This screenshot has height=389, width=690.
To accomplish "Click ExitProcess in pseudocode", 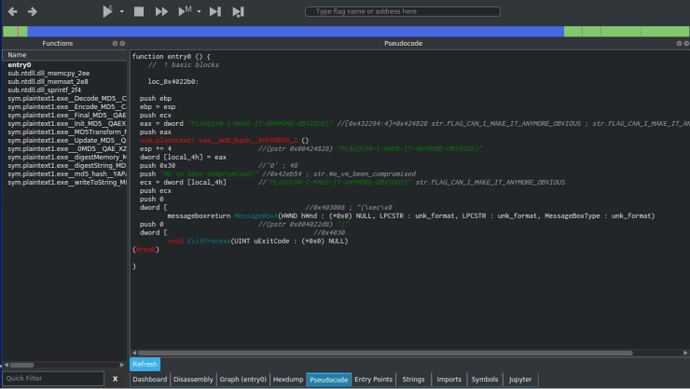I will [x=209, y=241].
